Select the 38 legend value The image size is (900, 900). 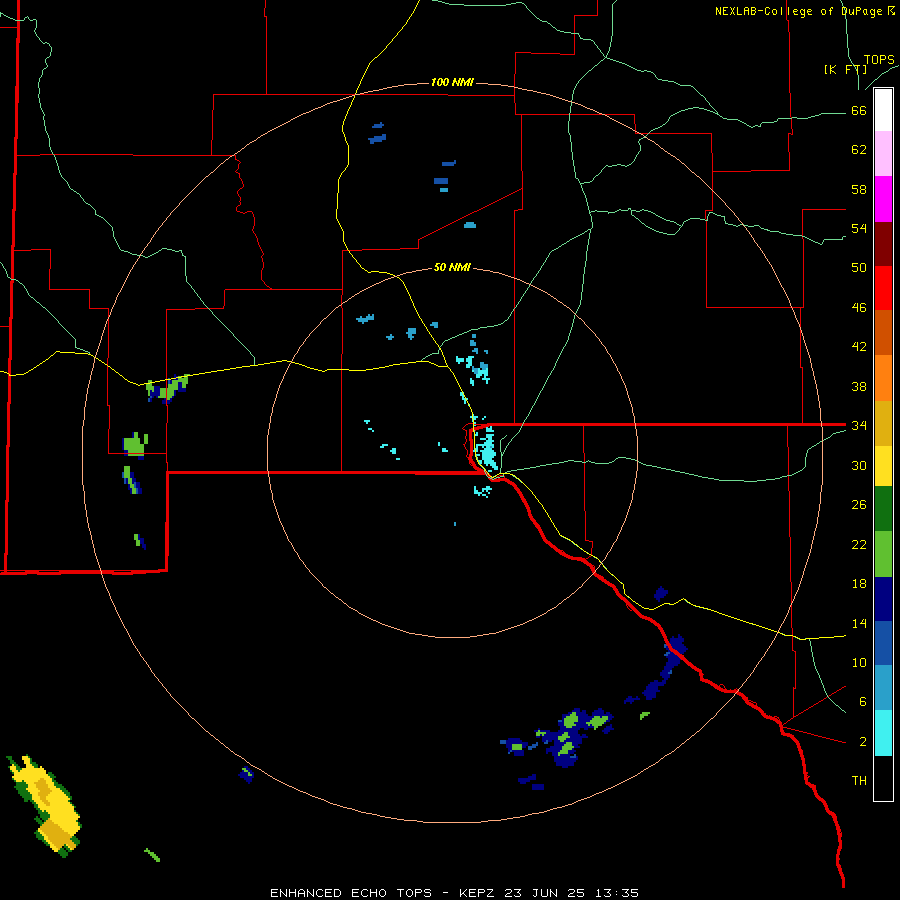pyautogui.click(x=859, y=386)
